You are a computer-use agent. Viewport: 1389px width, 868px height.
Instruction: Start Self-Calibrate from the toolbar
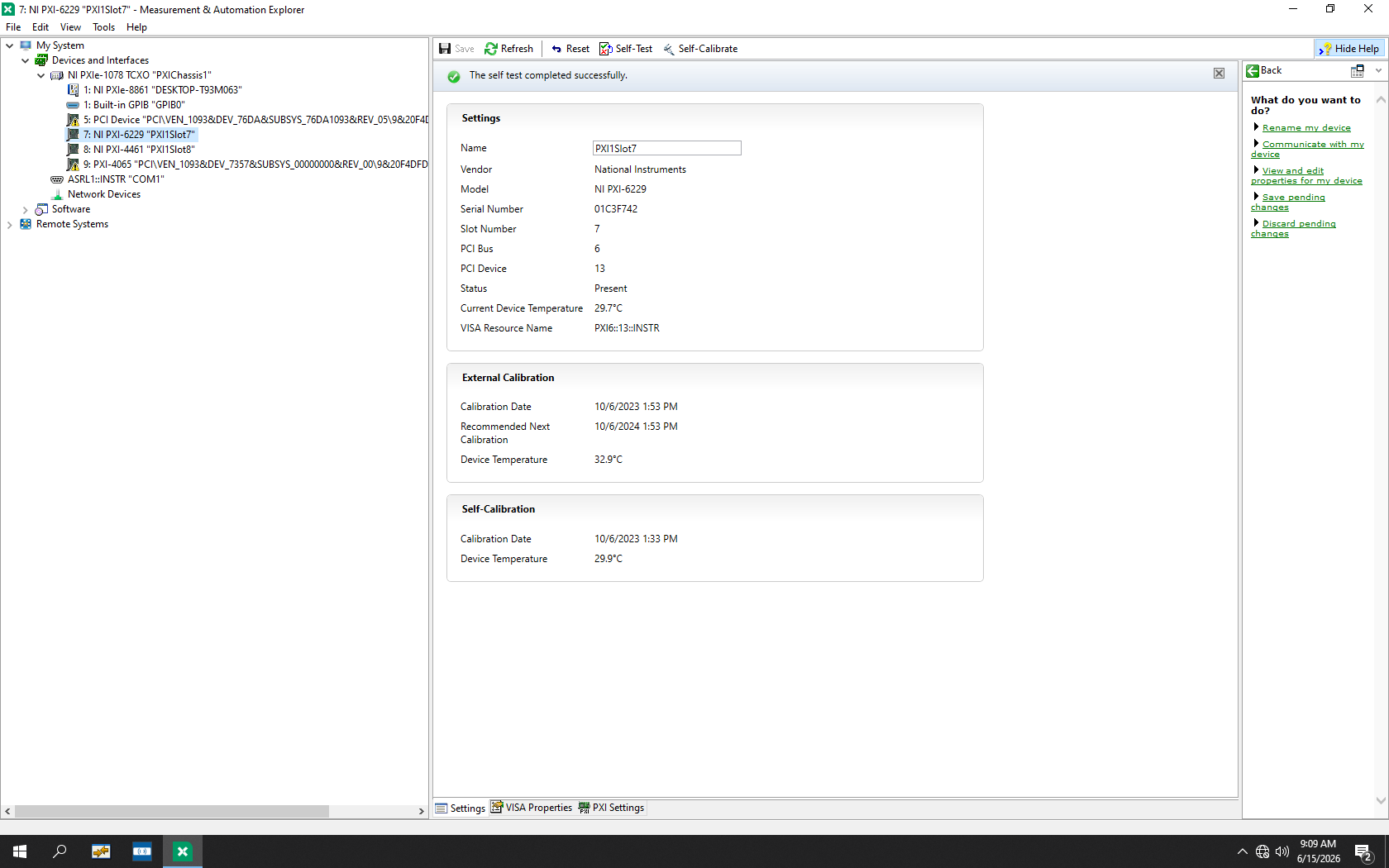(x=700, y=49)
